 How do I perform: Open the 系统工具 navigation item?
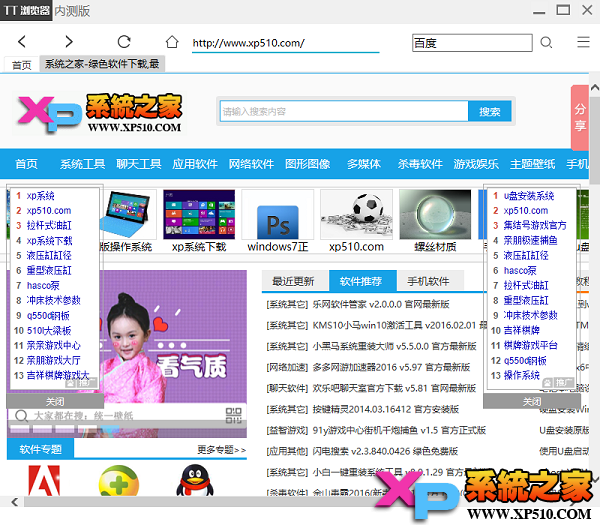[x=82, y=164]
